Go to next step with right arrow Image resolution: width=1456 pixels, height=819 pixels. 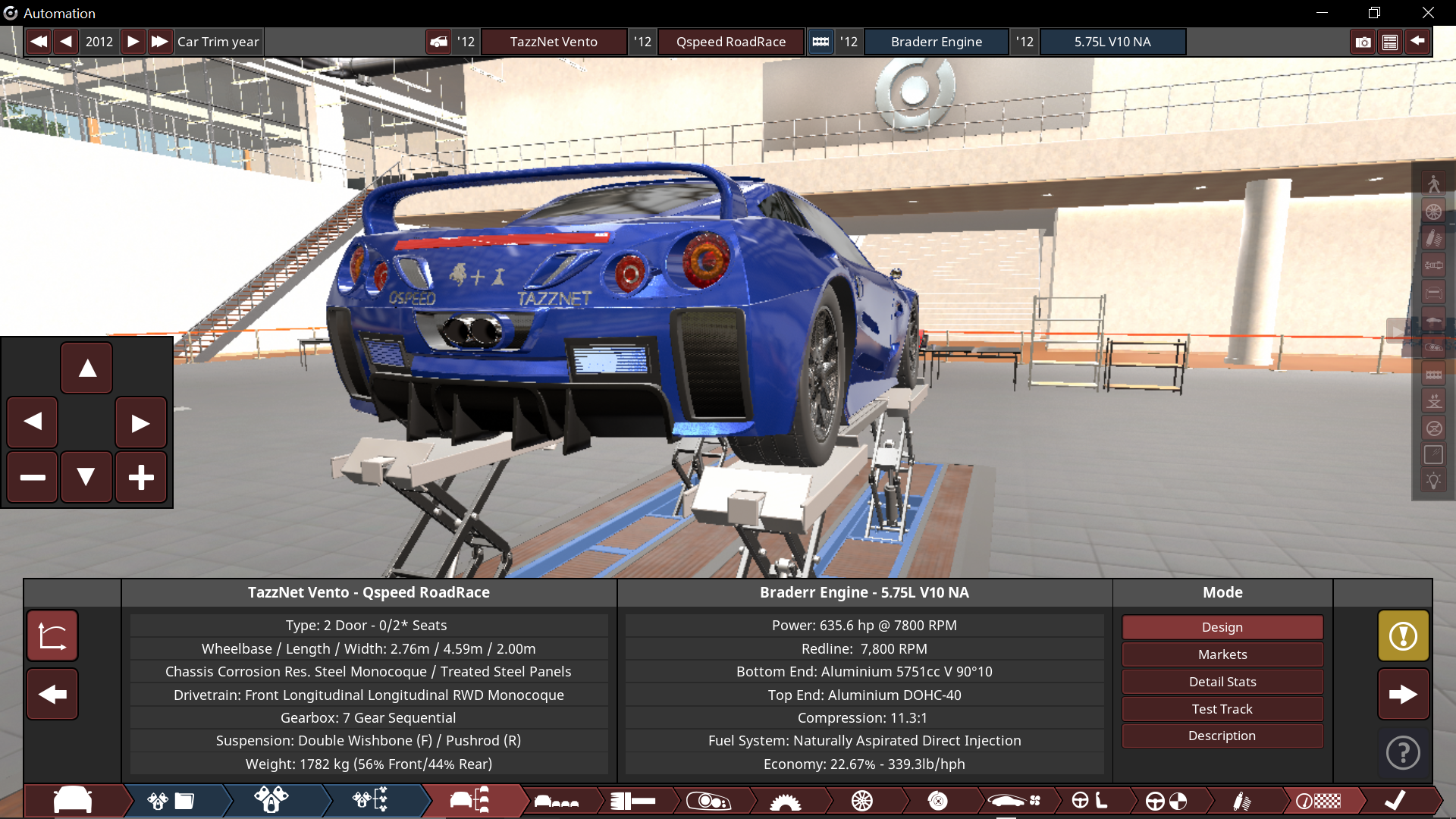pyautogui.click(x=1404, y=694)
